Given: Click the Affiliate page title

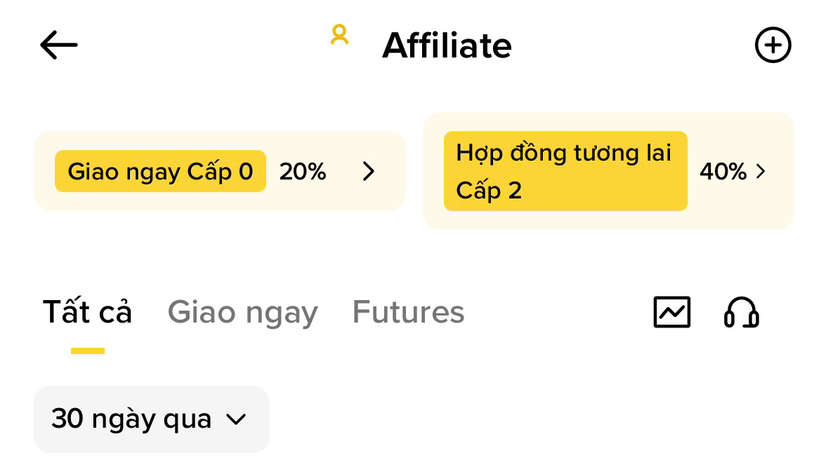Looking at the screenshot, I should pos(446,46).
